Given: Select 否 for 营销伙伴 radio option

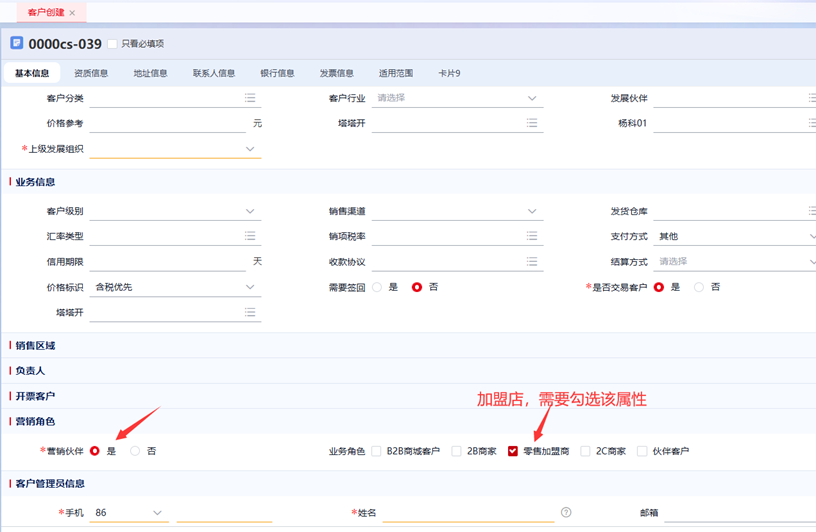Looking at the screenshot, I should click(135, 451).
